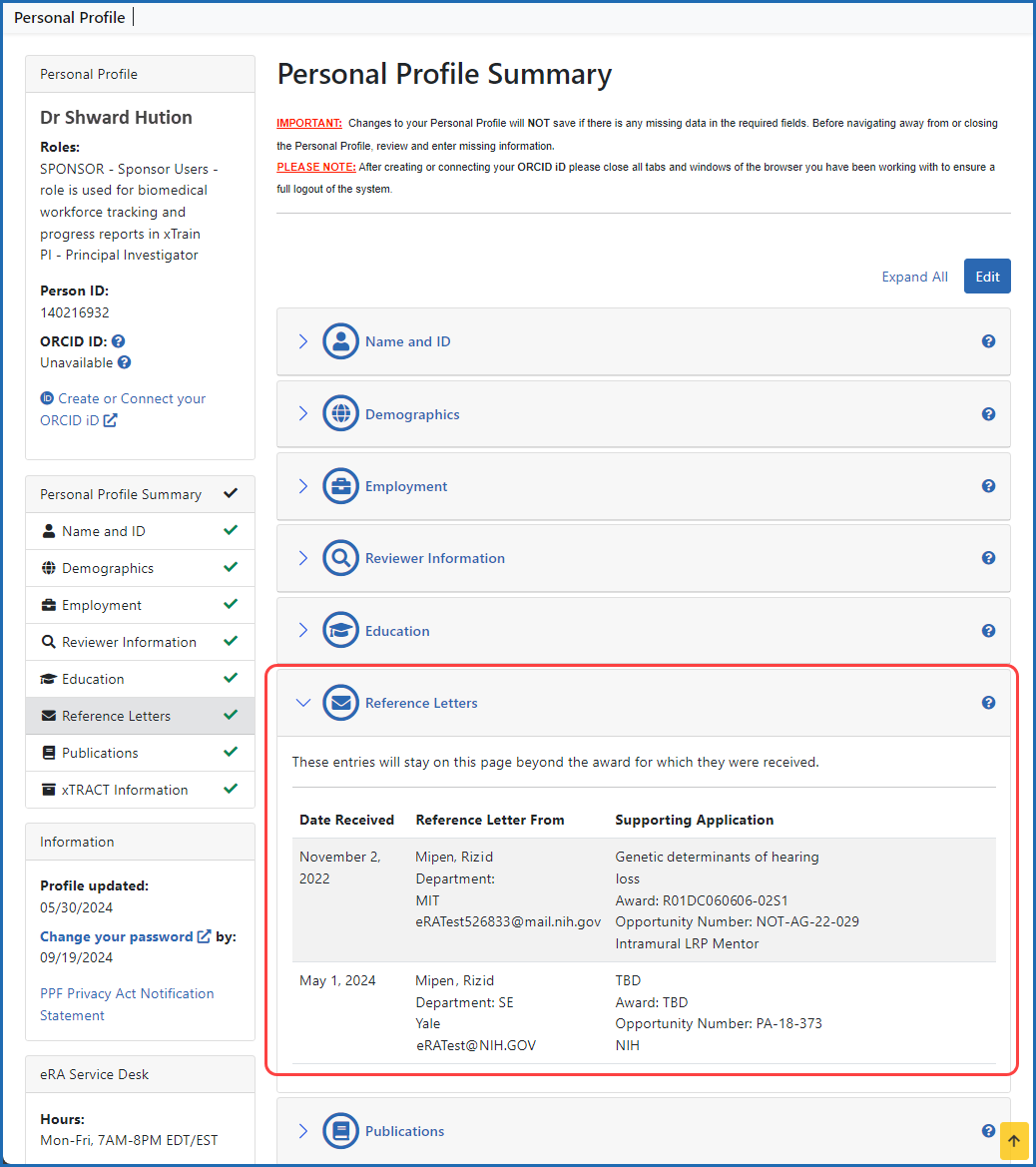Click the November 2, 2022 date cell
Image resolution: width=1036 pixels, height=1167 pixels.
[340, 868]
